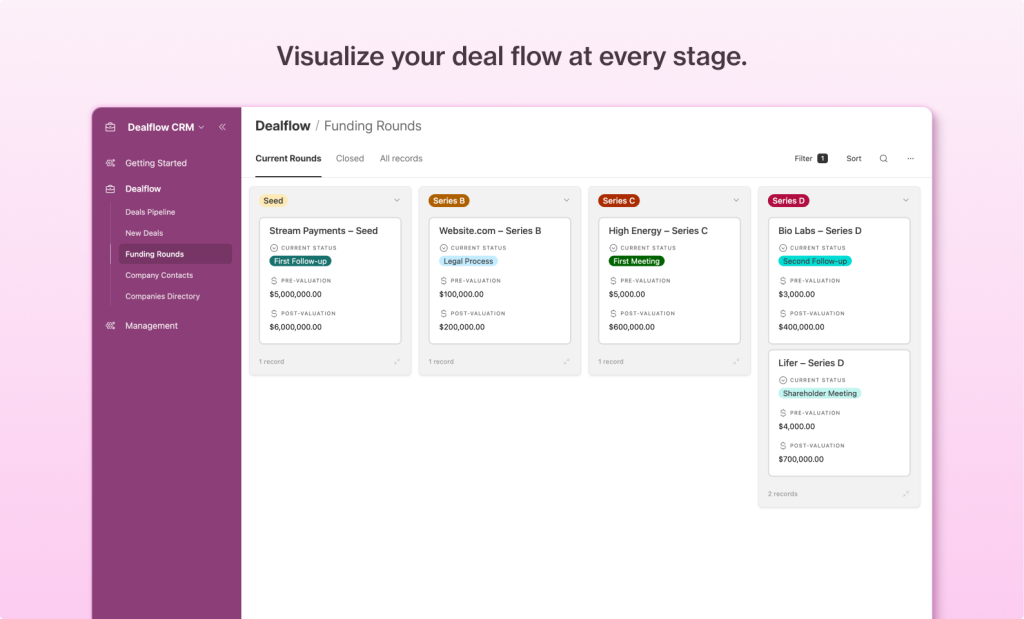Click the $200,000.00 post-valuation value
Viewport: 1024px width, 619px height.
click(462, 326)
